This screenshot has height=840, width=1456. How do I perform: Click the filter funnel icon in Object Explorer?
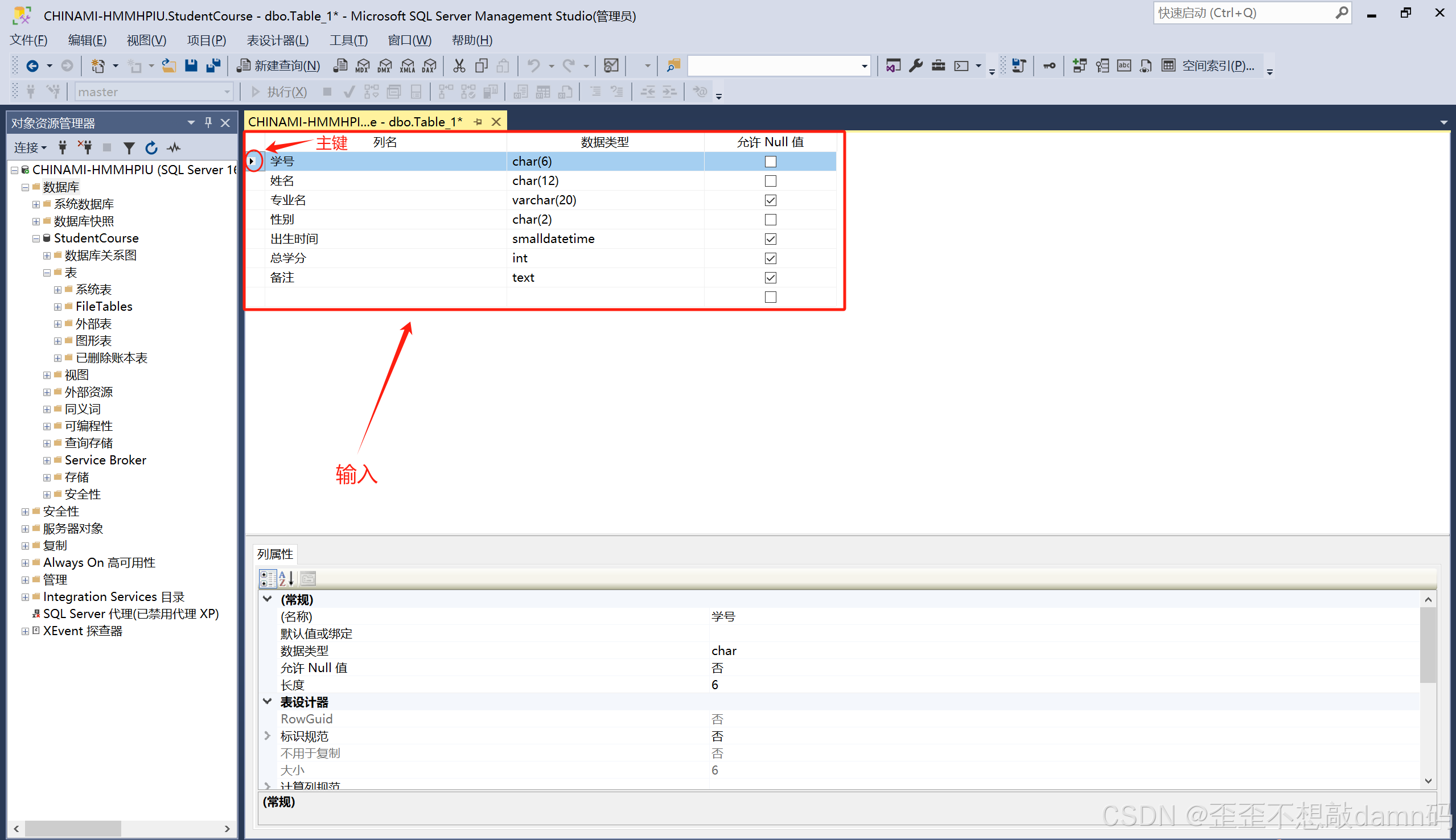coord(129,149)
